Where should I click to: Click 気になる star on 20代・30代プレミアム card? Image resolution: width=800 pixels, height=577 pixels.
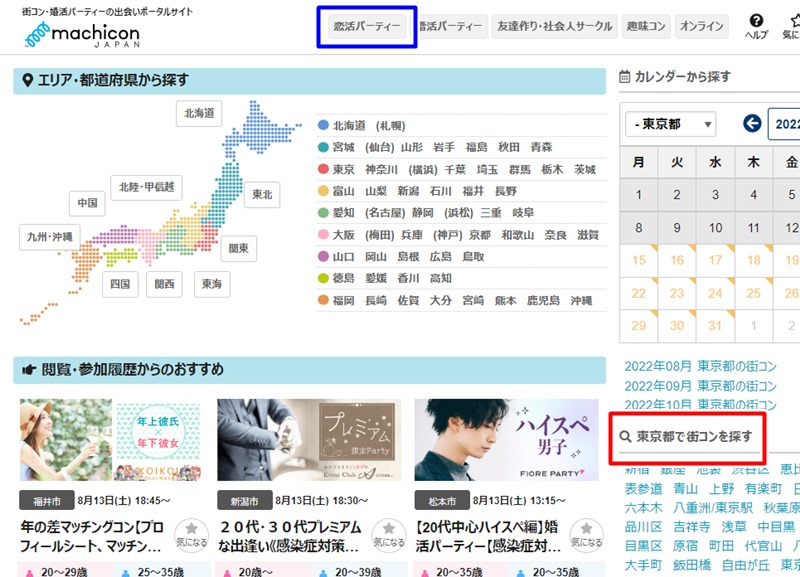pos(389,534)
